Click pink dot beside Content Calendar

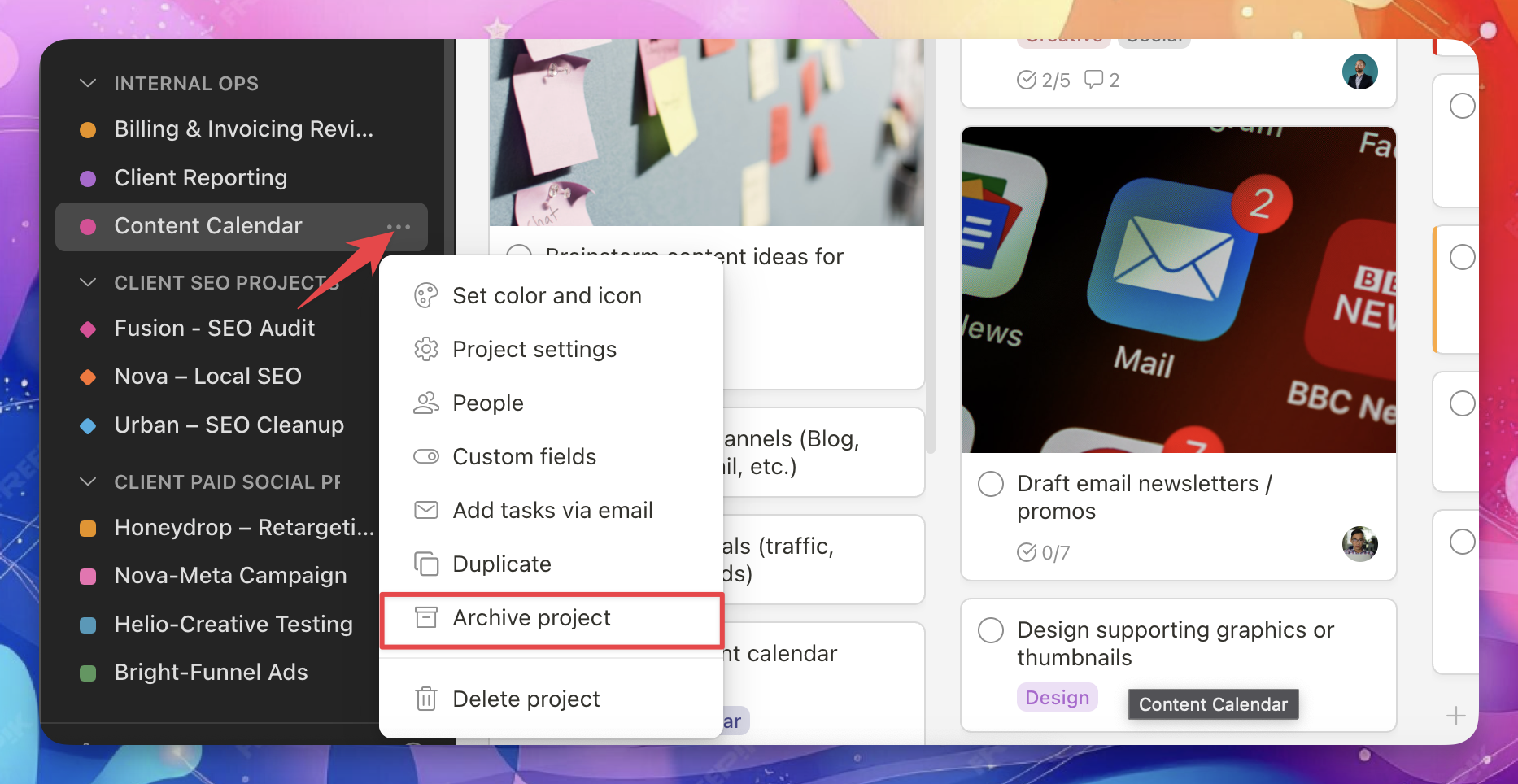click(x=88, y=227)
